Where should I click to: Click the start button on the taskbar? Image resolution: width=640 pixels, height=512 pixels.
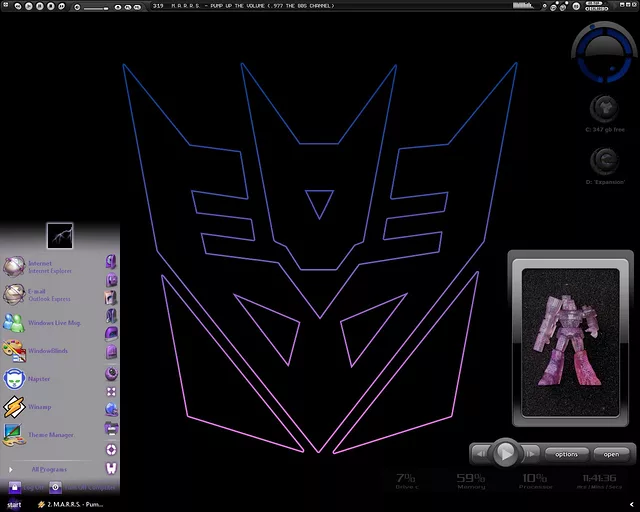click(14, 504)
